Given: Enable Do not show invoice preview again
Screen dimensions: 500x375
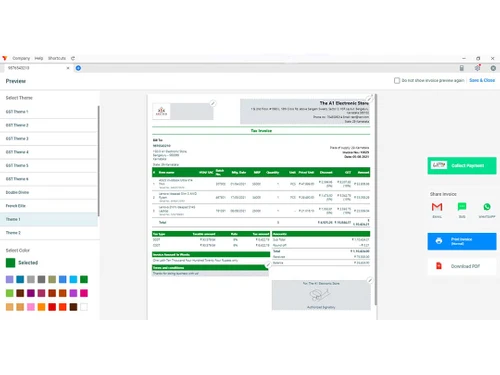Looking at the screenshot, I should coord(397,80).
